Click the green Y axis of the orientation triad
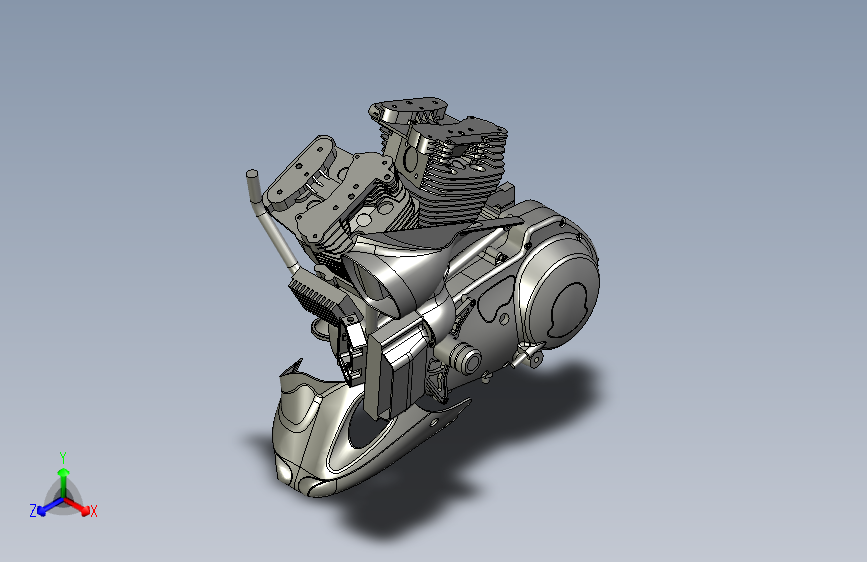Screen dimensions: 867x562 click(x=64, y=482)
